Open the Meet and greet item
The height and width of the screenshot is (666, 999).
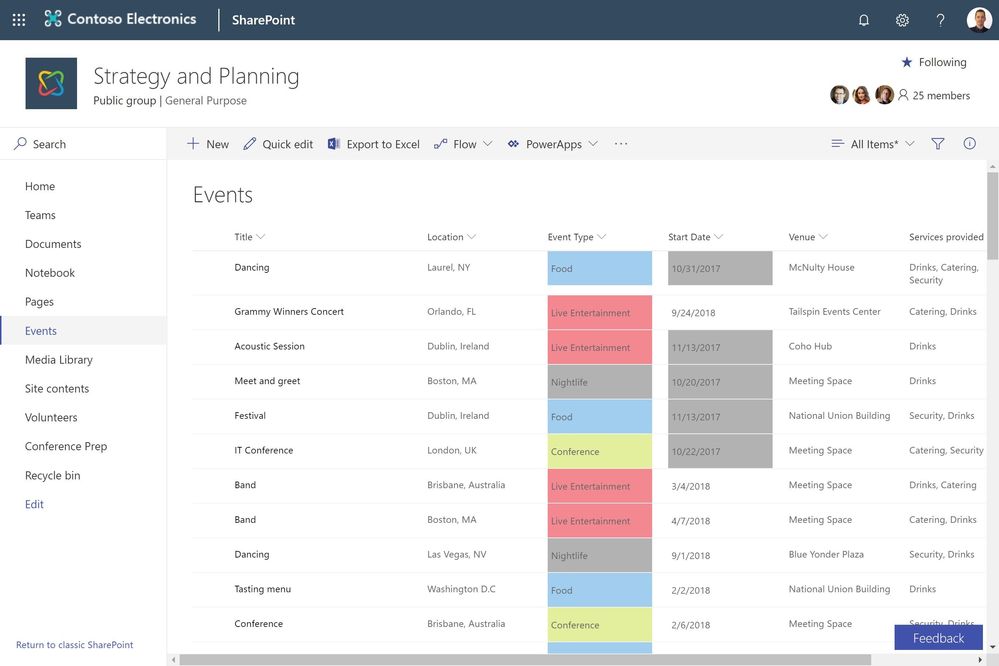click(267, 381)
